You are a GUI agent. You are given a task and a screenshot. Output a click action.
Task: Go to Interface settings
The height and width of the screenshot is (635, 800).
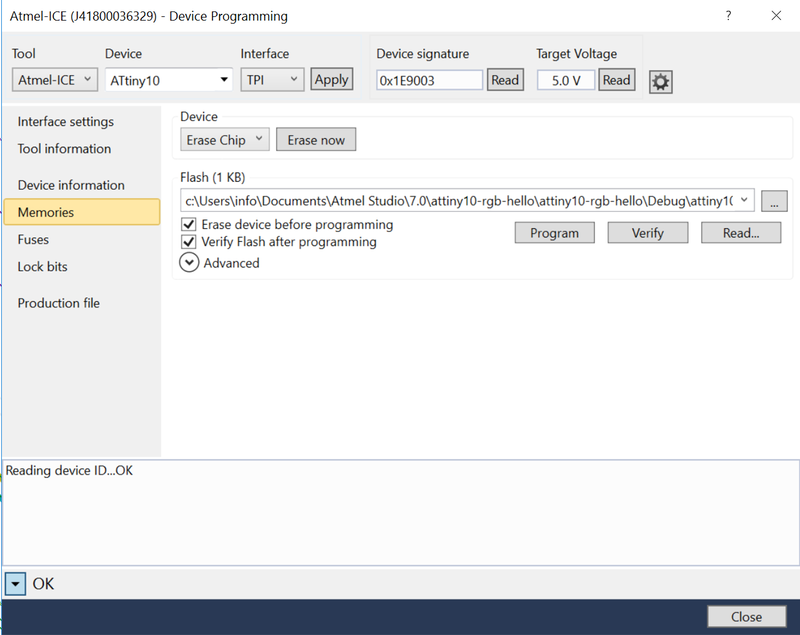66,122
